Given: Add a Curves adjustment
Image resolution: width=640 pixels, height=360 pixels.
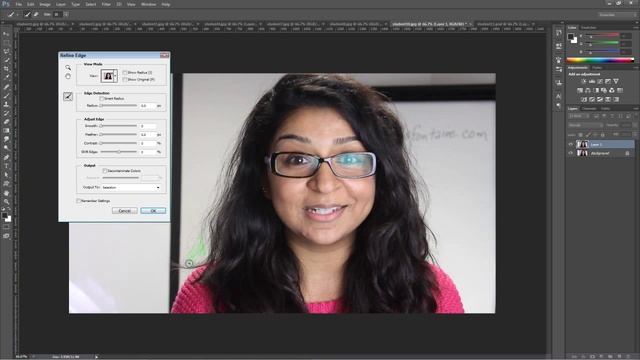Looking at the screenshot, I should point(600,81).
